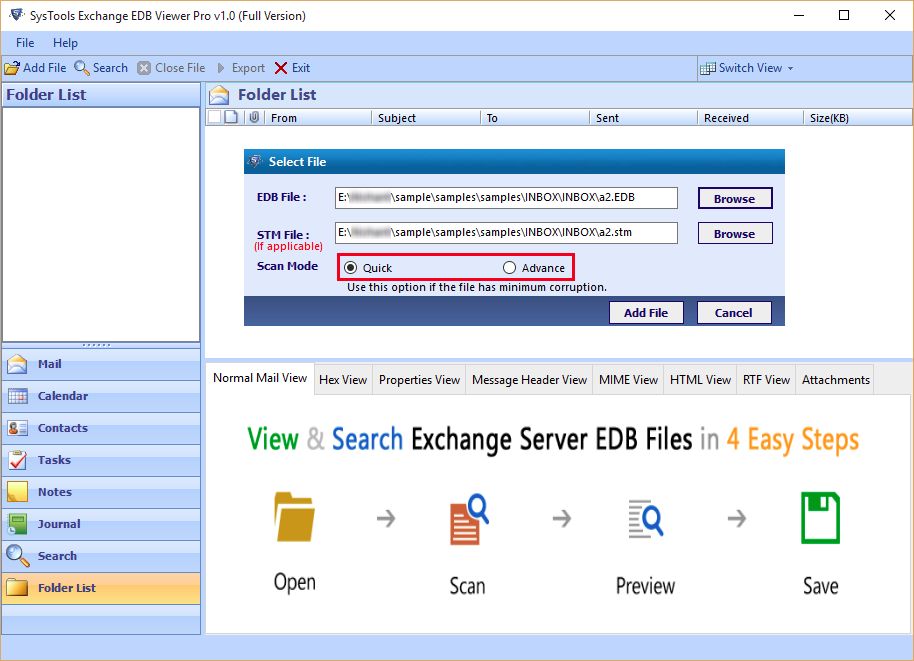The image size is (914, 661).
Task: Open the Calendar section in sidebar
Action: coord(62,396)
